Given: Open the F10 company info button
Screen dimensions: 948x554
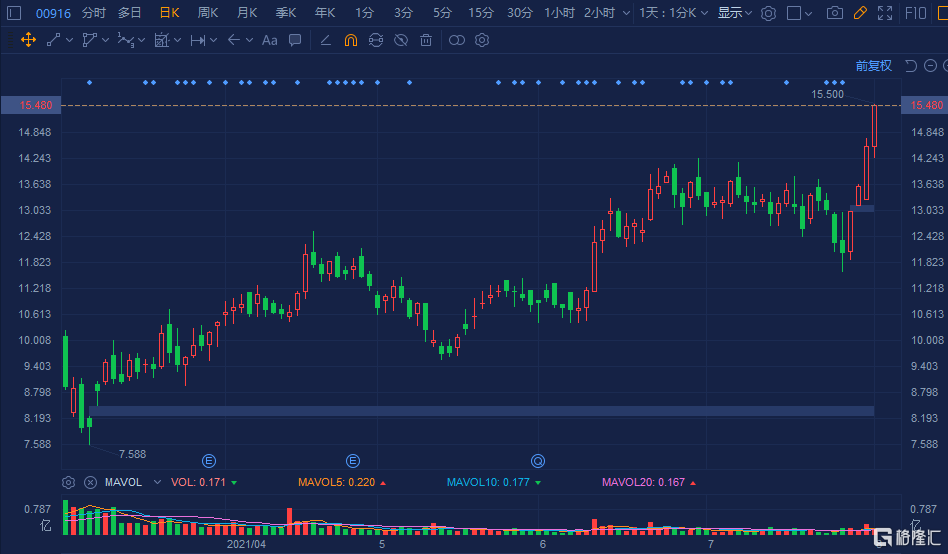Looking at the screenshot, I should 915,13.
